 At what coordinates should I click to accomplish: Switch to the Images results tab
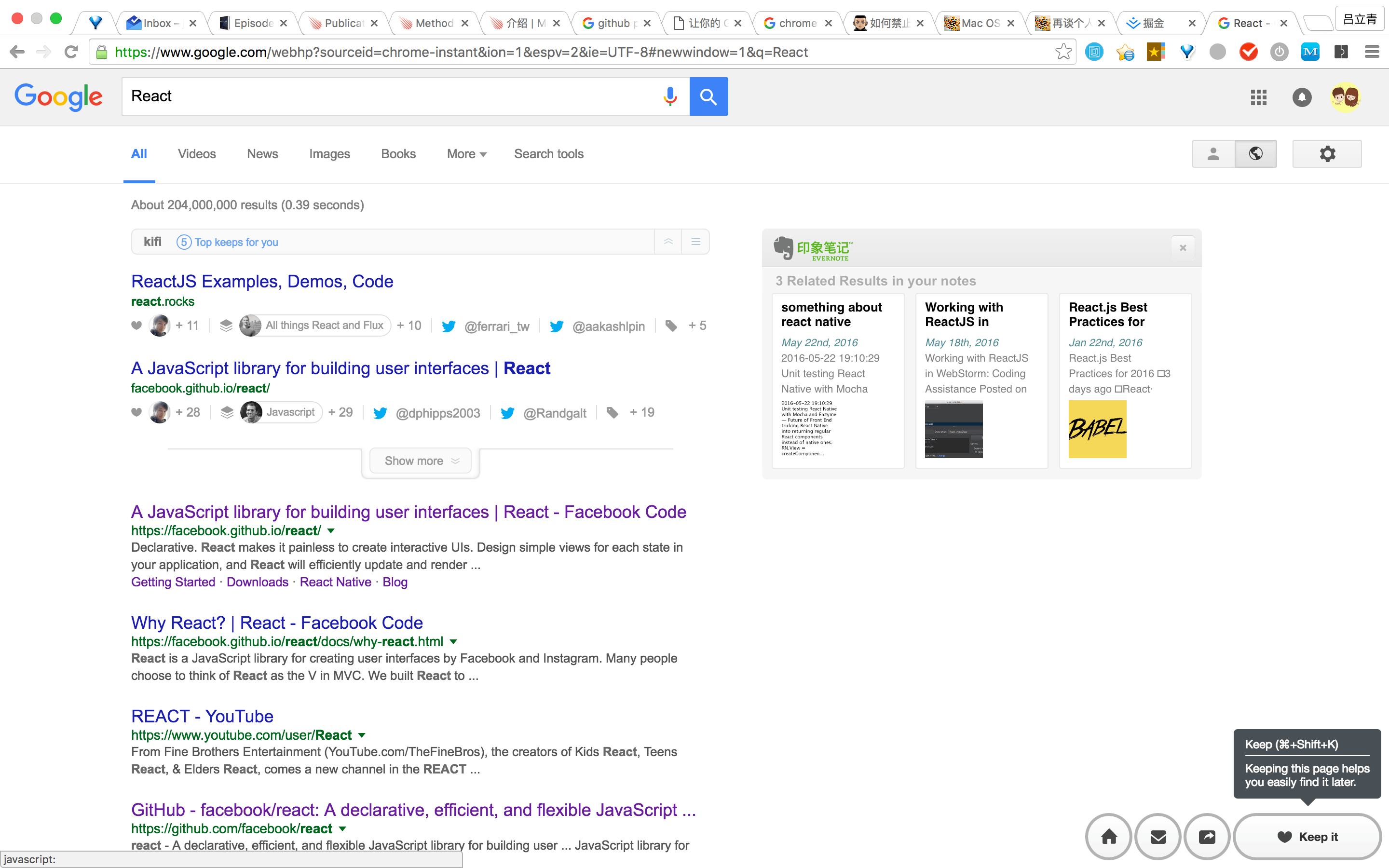coord(329,154)
